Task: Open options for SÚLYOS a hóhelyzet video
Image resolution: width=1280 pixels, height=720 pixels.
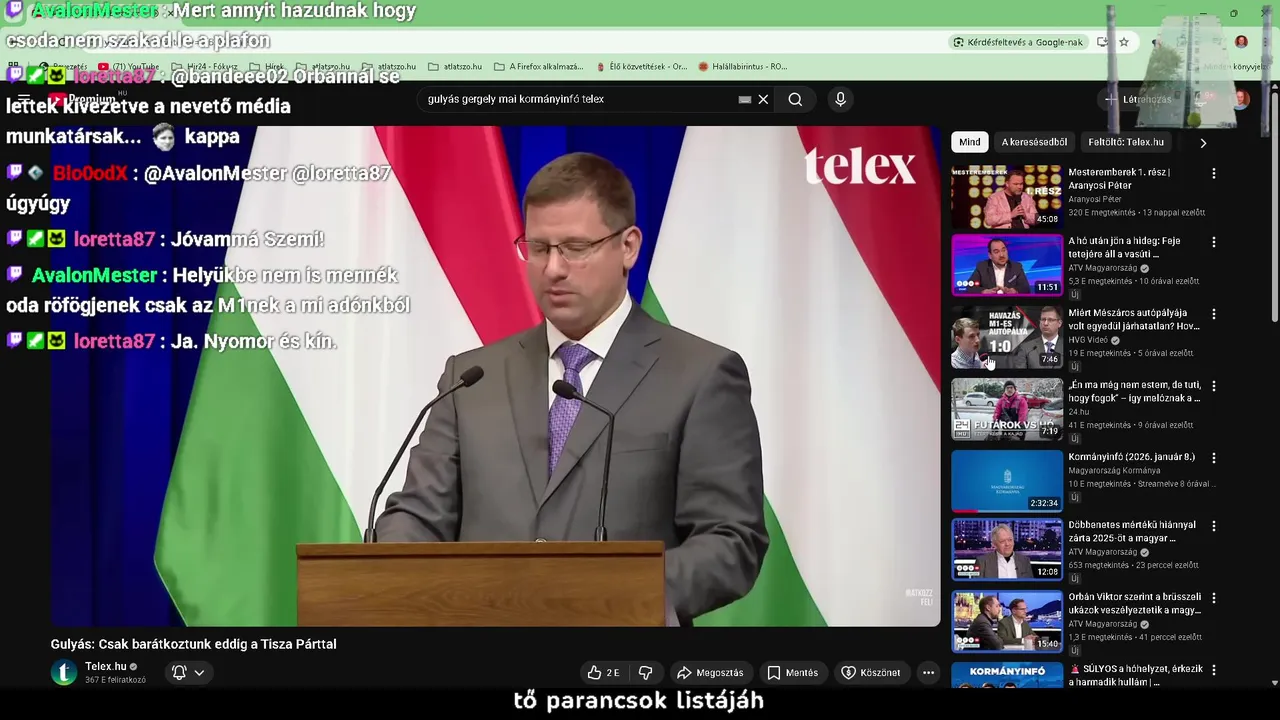Action: (x=1214, y=670)
